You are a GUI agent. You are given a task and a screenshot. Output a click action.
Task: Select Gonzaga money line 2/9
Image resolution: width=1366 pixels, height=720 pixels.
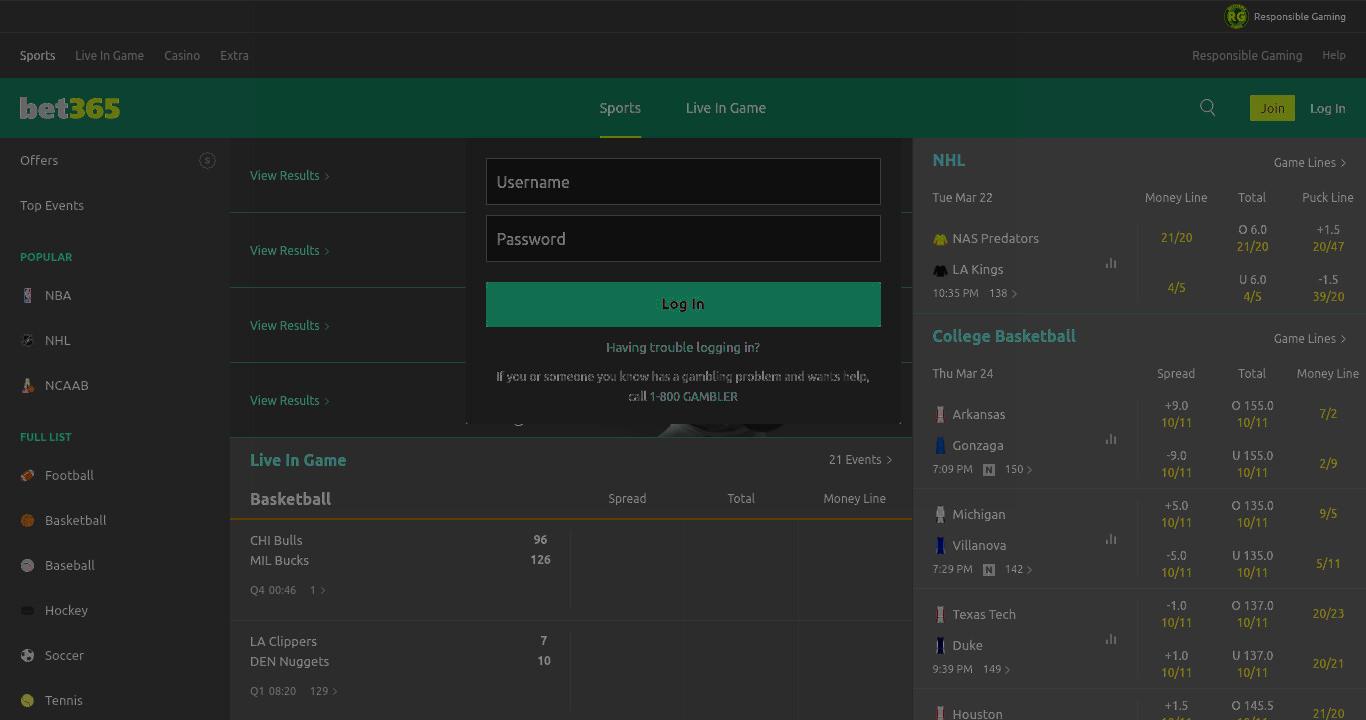coord(1328,464)
